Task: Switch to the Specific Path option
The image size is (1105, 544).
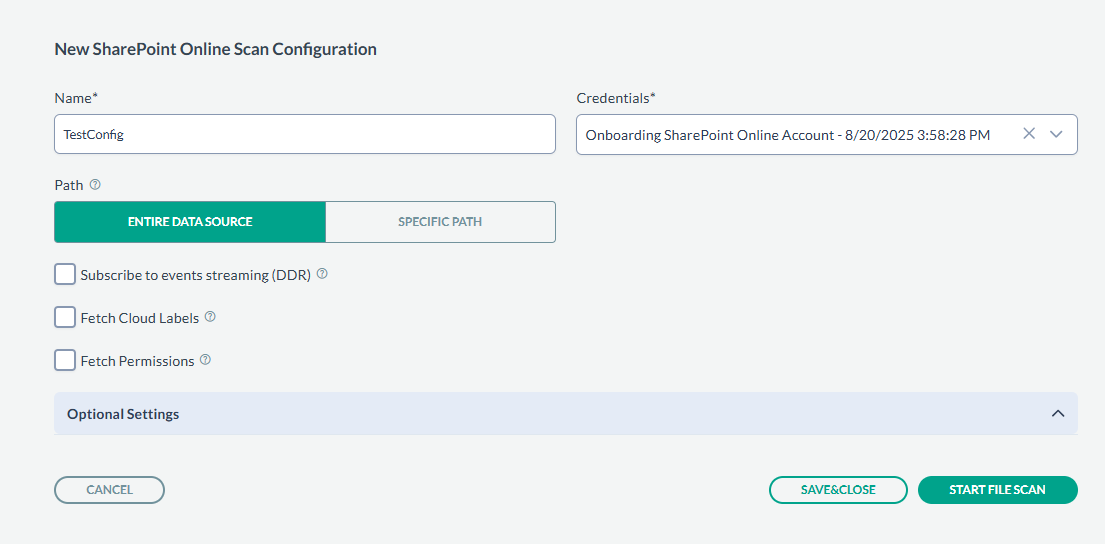Action: click(x=440, y=222)
